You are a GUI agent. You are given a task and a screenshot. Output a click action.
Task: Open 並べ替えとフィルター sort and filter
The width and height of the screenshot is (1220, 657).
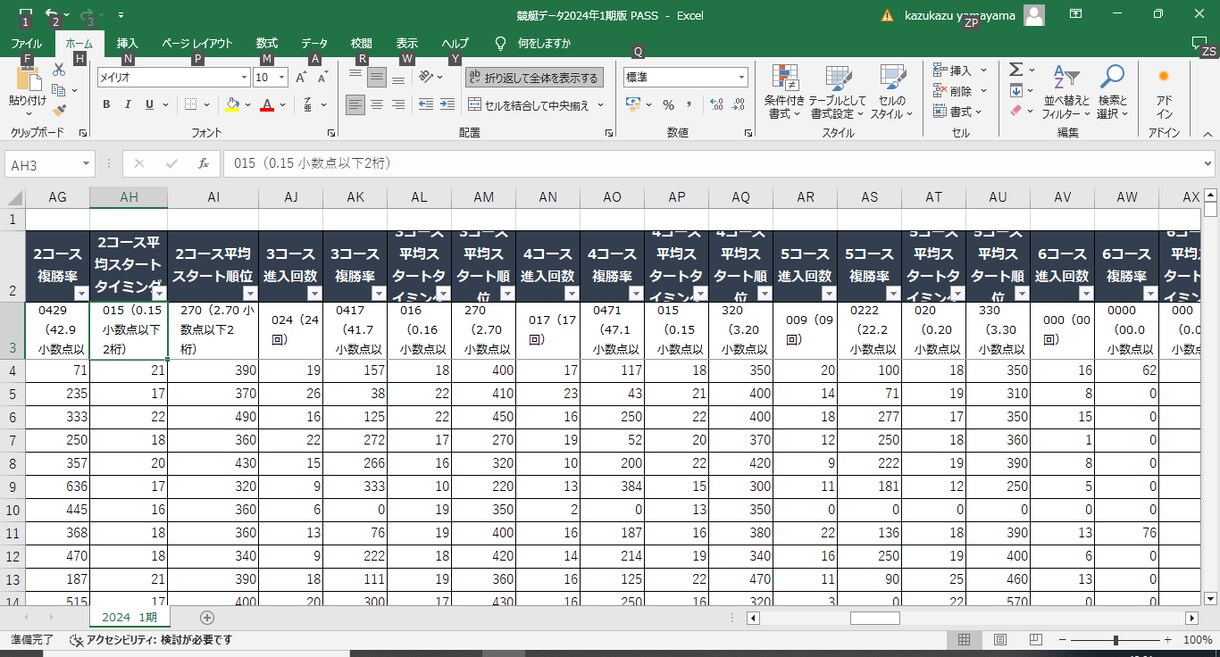[1066, 92]
